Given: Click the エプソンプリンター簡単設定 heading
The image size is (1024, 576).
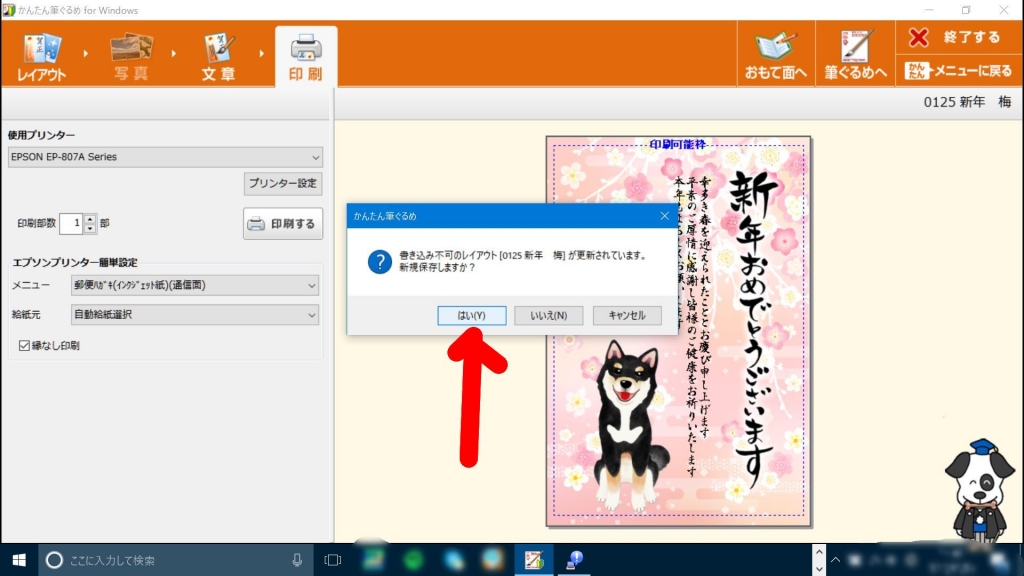Looking at the screenshot, I should [75, 263].
